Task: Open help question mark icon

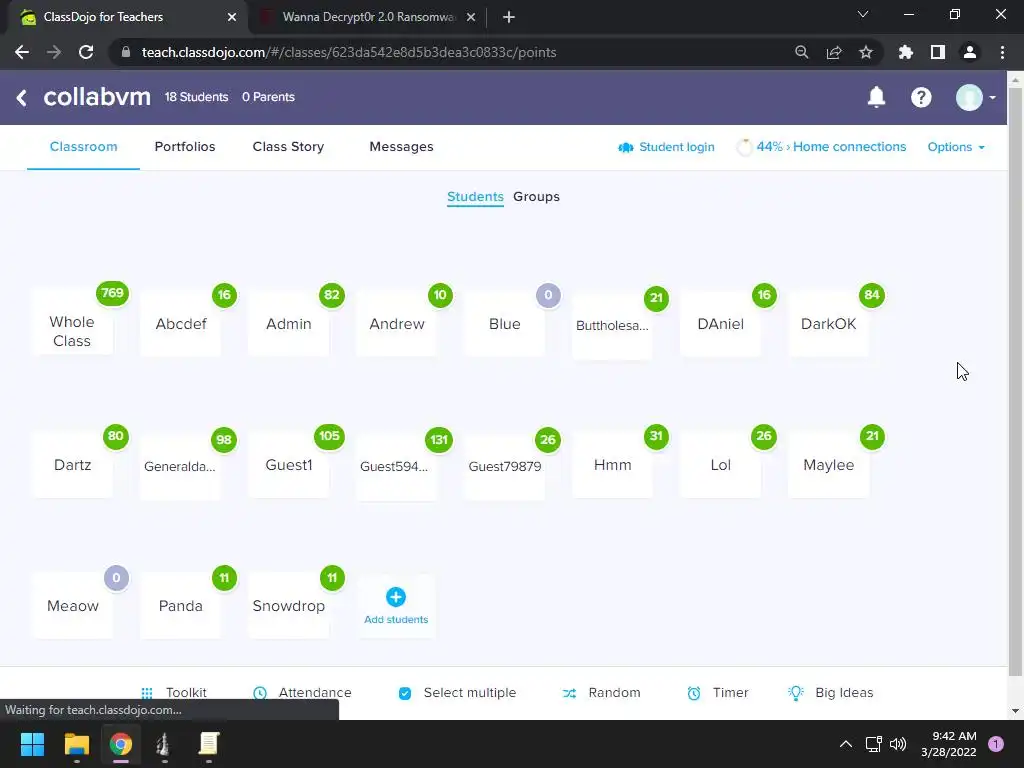Action: (921, 97)
